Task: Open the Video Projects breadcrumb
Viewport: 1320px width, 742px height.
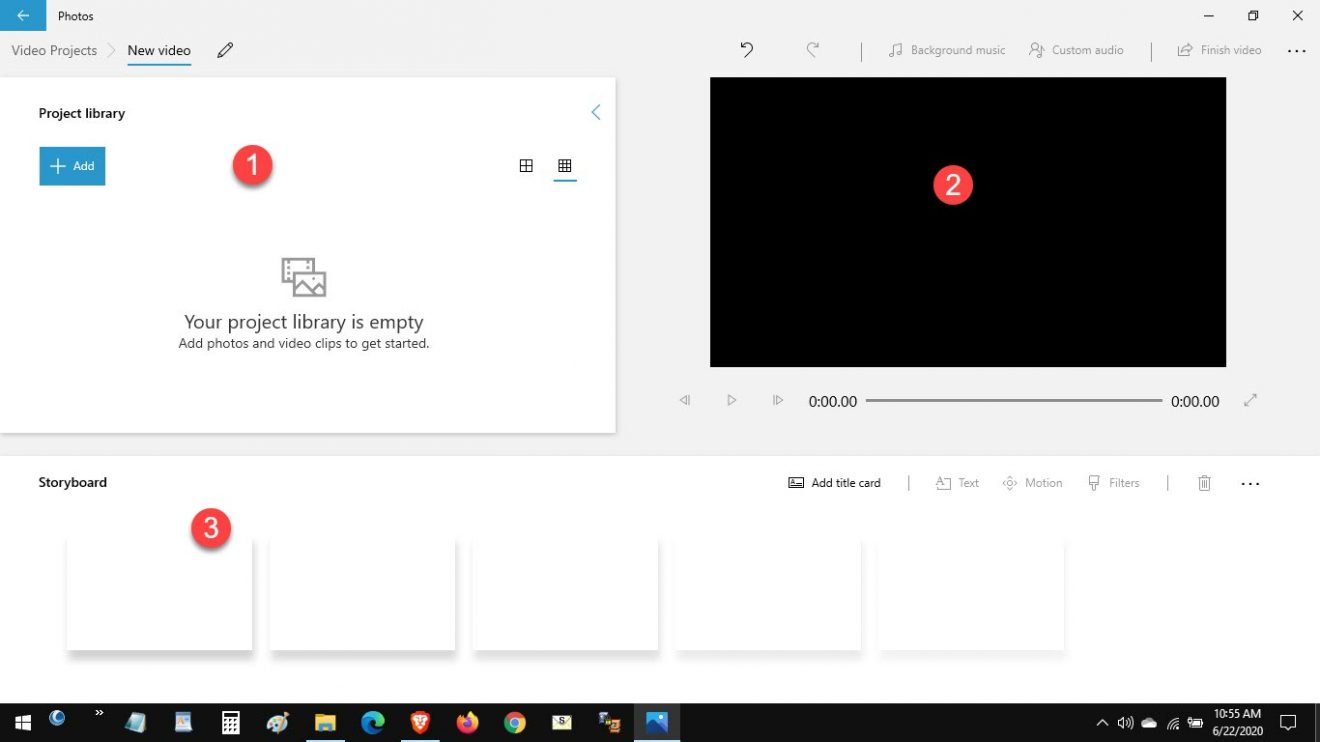Action: pyautogui.click(x=54, y=50)
